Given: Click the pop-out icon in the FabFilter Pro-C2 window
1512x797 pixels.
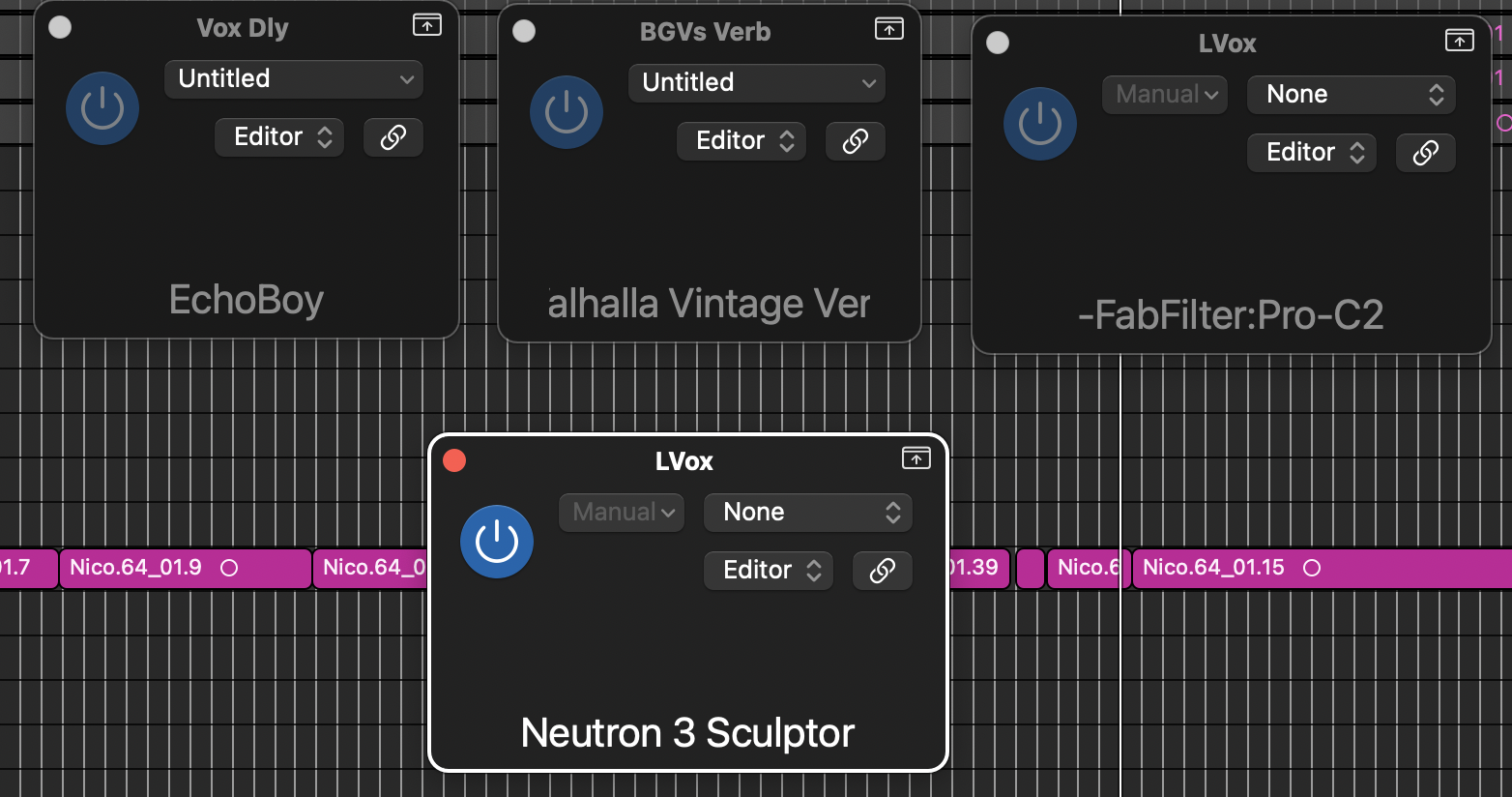Looking at the screenshot, I should [1460, 40].
